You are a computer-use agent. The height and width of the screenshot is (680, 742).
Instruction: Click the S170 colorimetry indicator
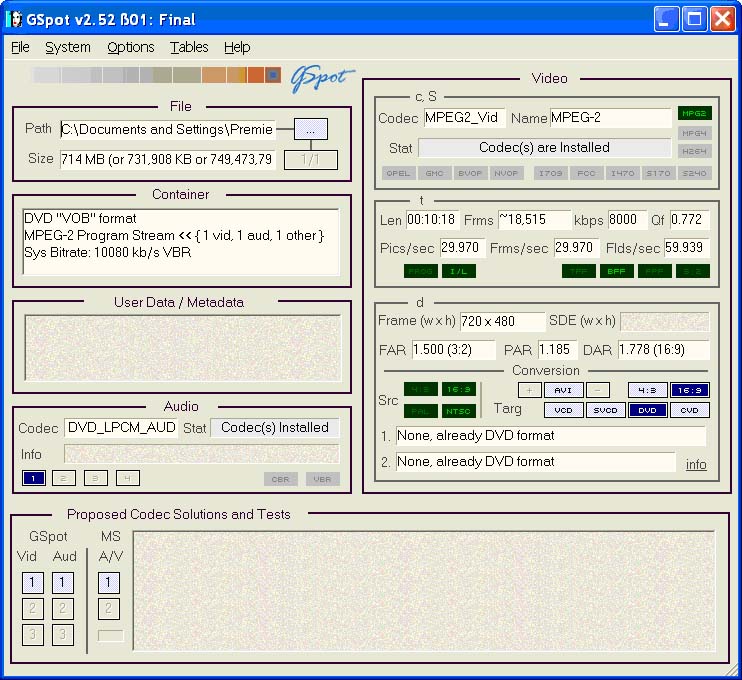click(658, 173)
